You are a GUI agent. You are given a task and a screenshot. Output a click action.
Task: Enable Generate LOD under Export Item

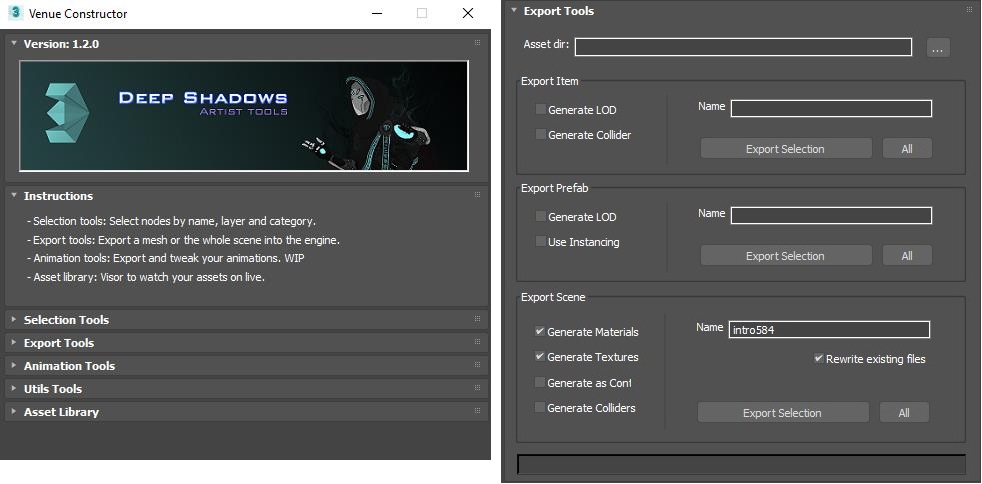(x=540, y=110)
